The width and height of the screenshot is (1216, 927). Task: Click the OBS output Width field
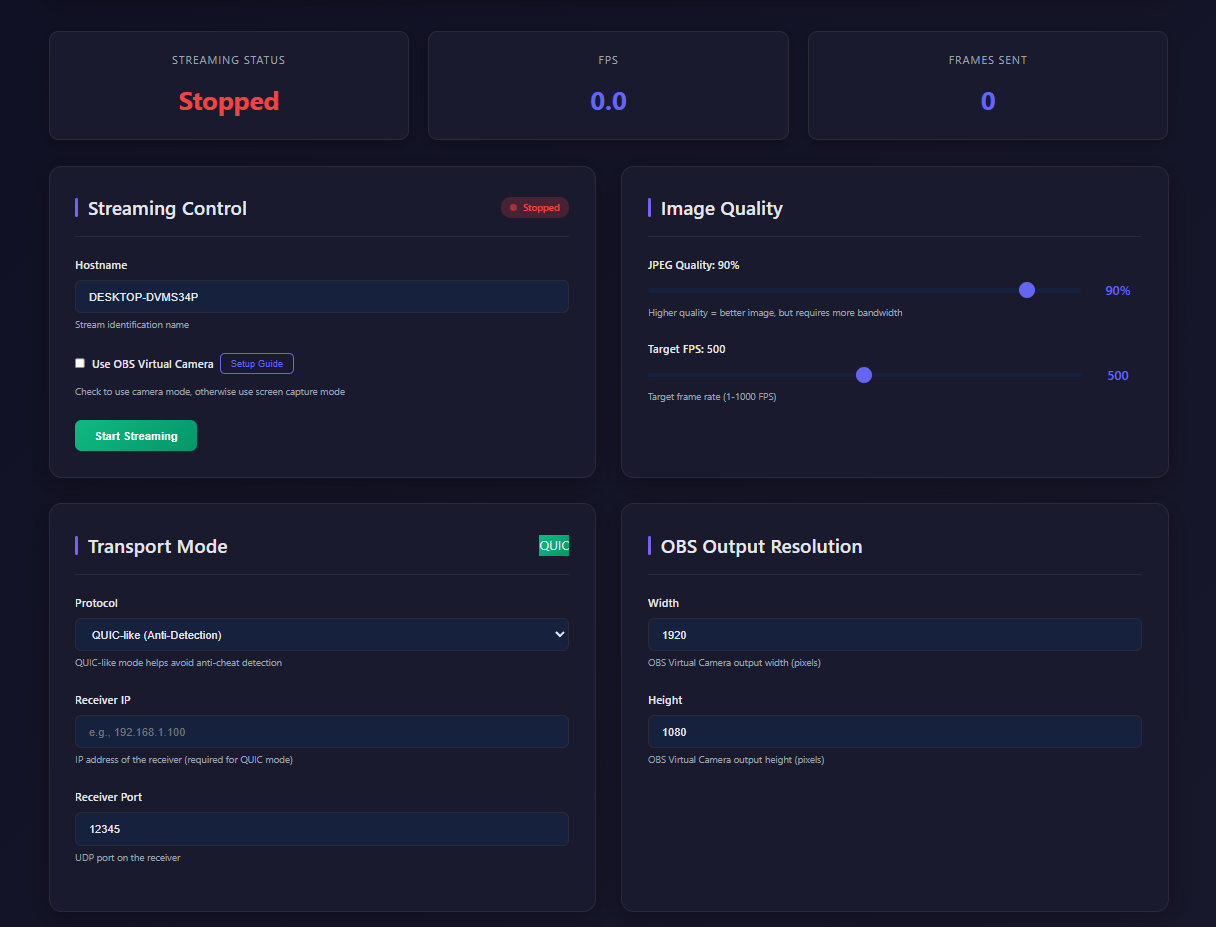pyautogui.click(x=894, y=635)
